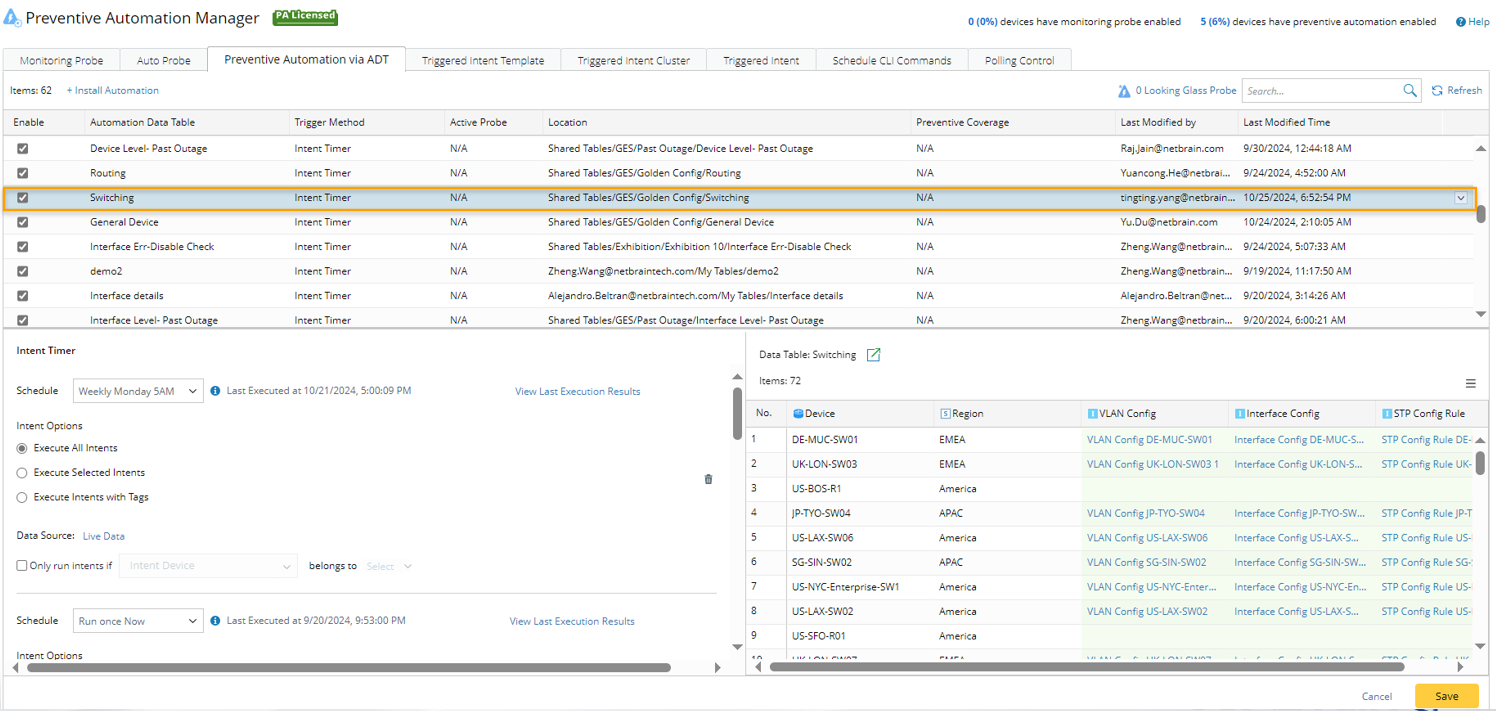The height and width of the screenshot is (711, 1496).
Task: Open the Run once Now schedule dropdown
Action: click(138, 621)
